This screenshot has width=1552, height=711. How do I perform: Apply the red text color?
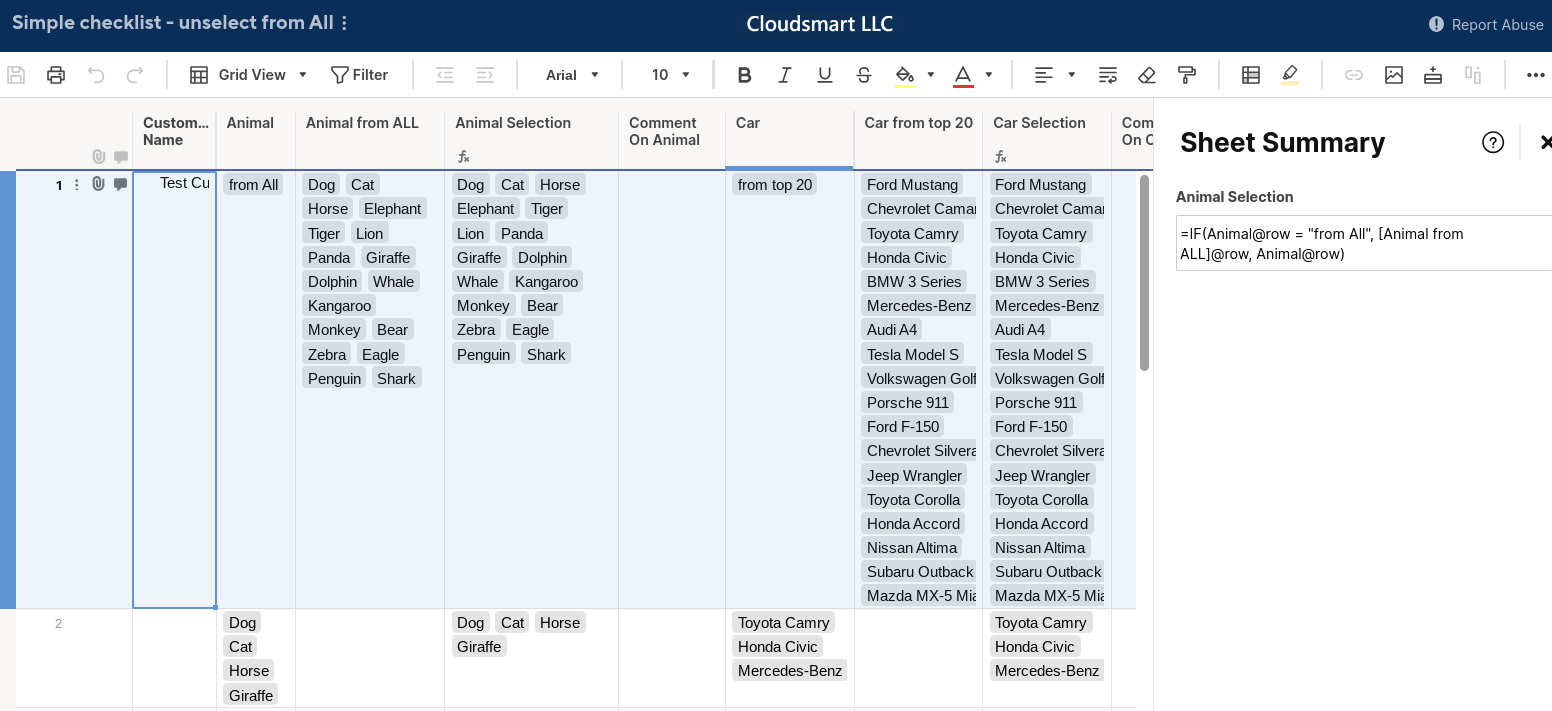[x=963, y=75]
